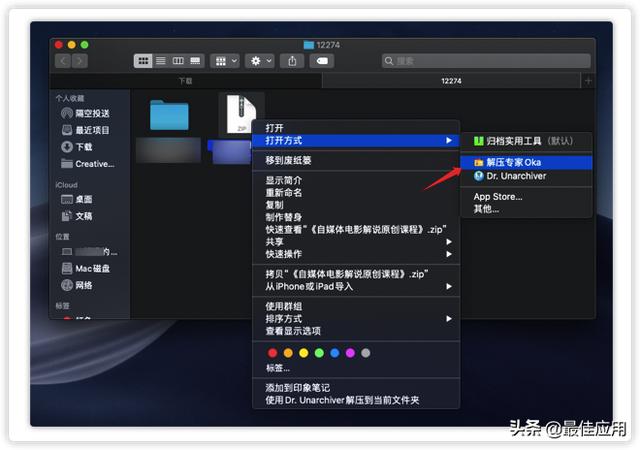Open with Dr. Unarchiver
This screenshot has height=450, width=640.
[x=526, y=176]
